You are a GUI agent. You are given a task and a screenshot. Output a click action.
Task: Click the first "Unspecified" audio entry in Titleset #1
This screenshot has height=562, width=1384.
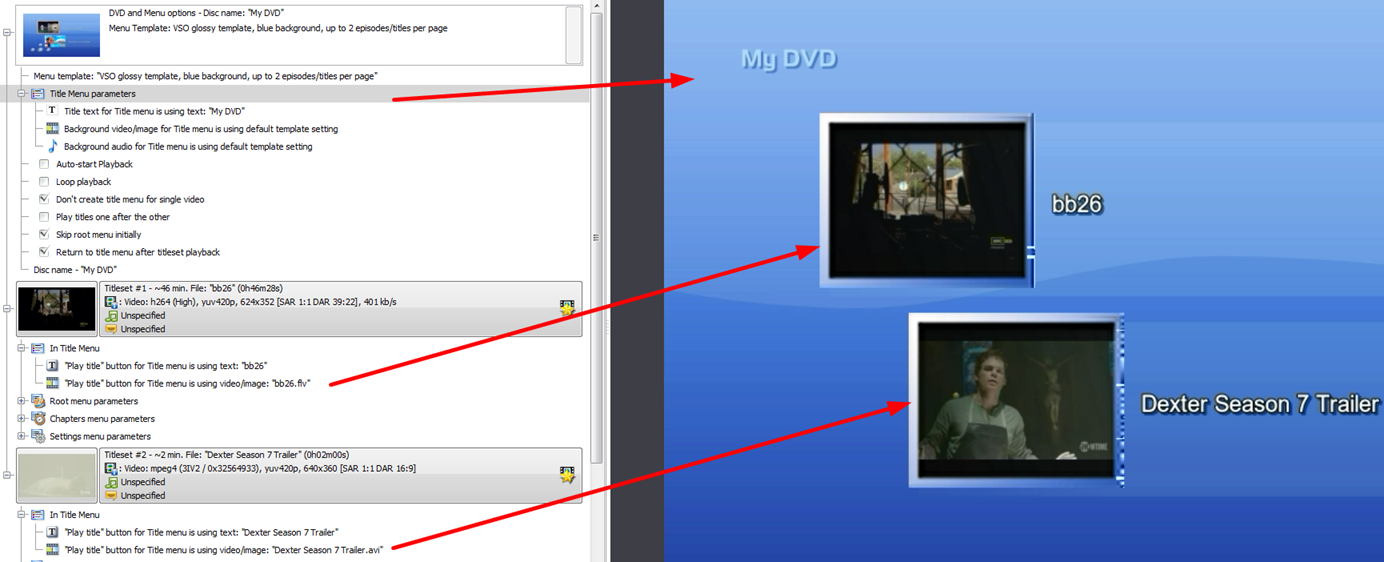click(x=143, y=315)
